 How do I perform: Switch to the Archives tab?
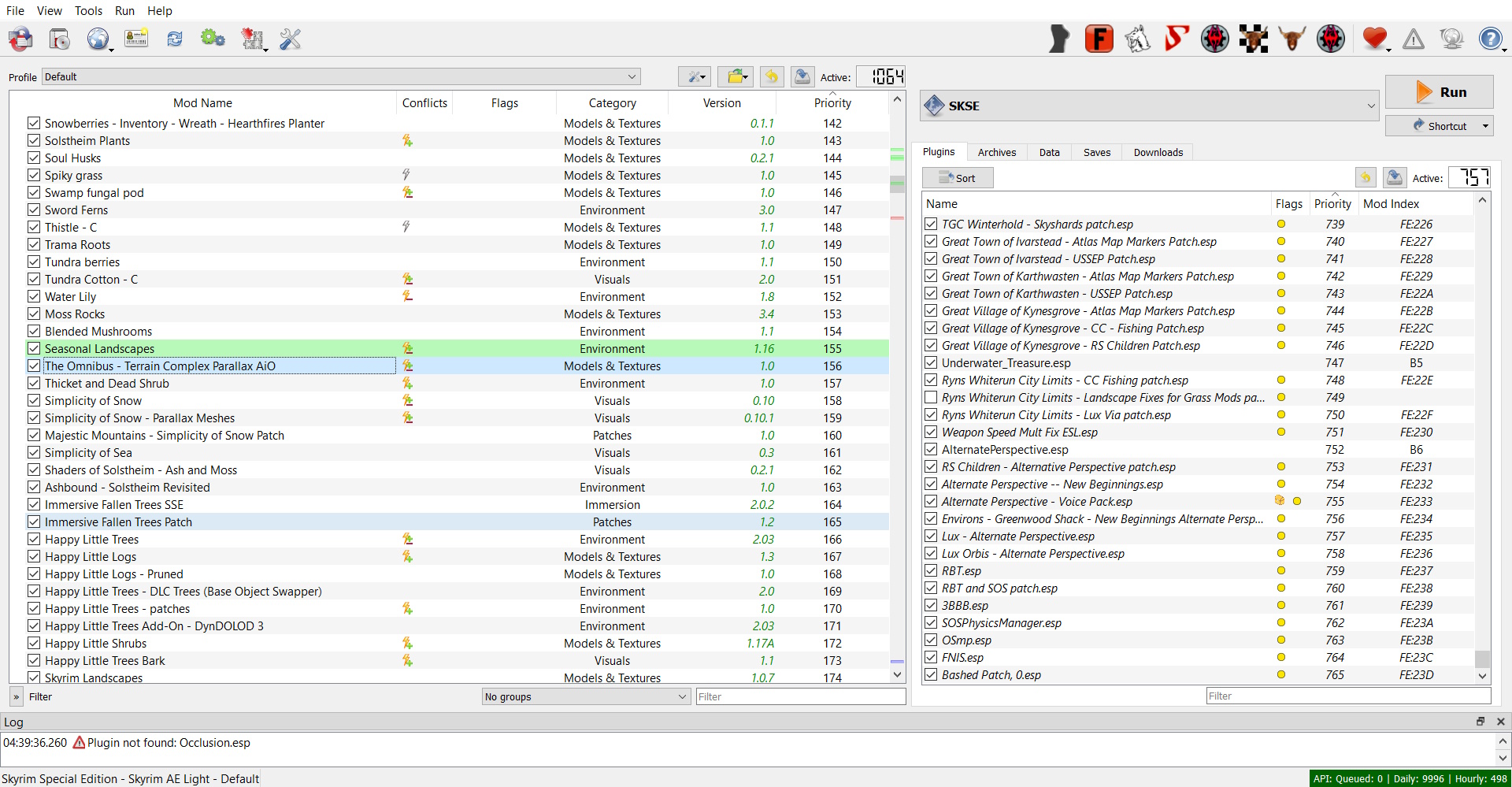tap(997, 152)
